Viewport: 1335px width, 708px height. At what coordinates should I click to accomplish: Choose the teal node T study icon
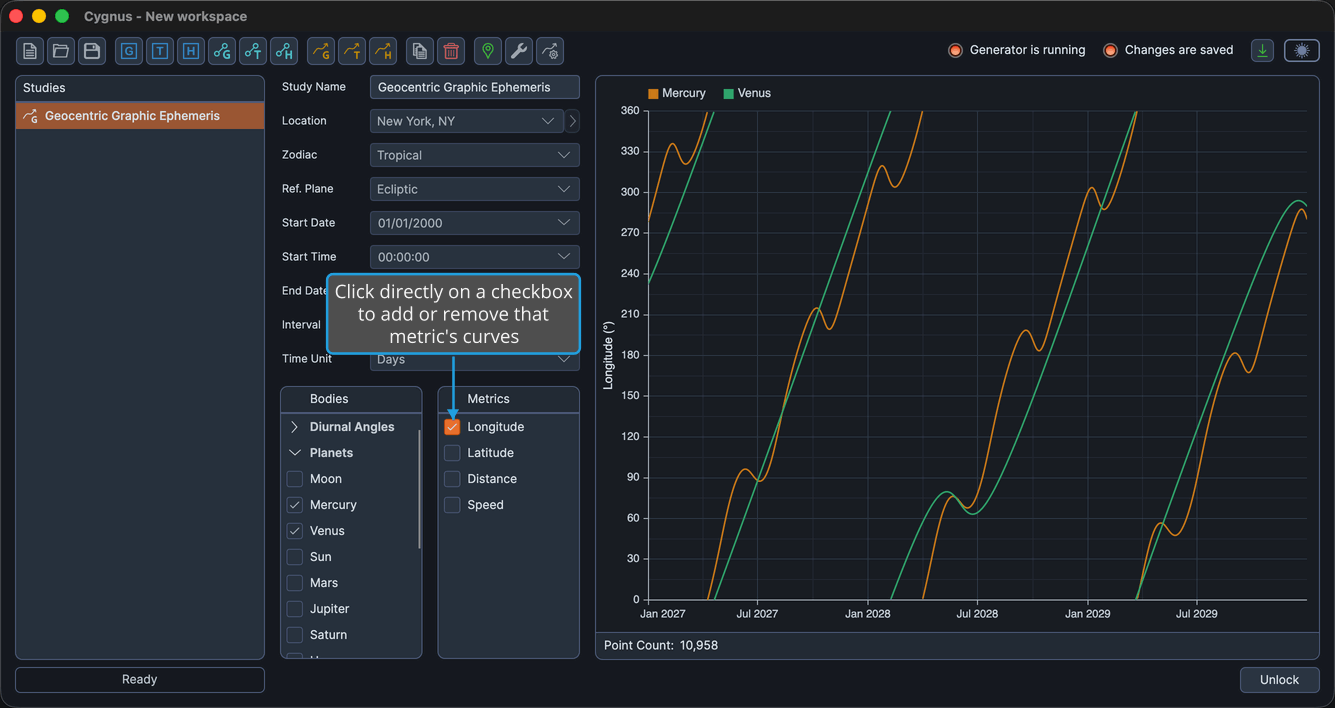click(253, 51)
